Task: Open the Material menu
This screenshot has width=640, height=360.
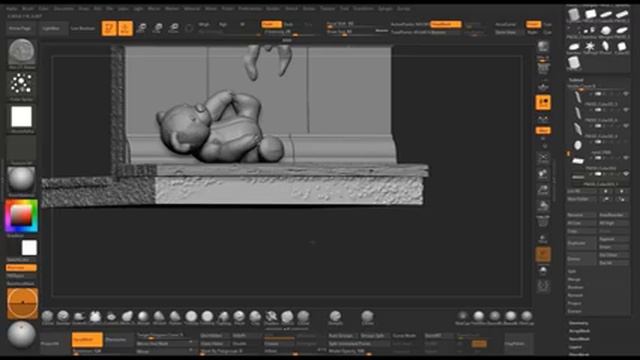Action: [191, 9]
